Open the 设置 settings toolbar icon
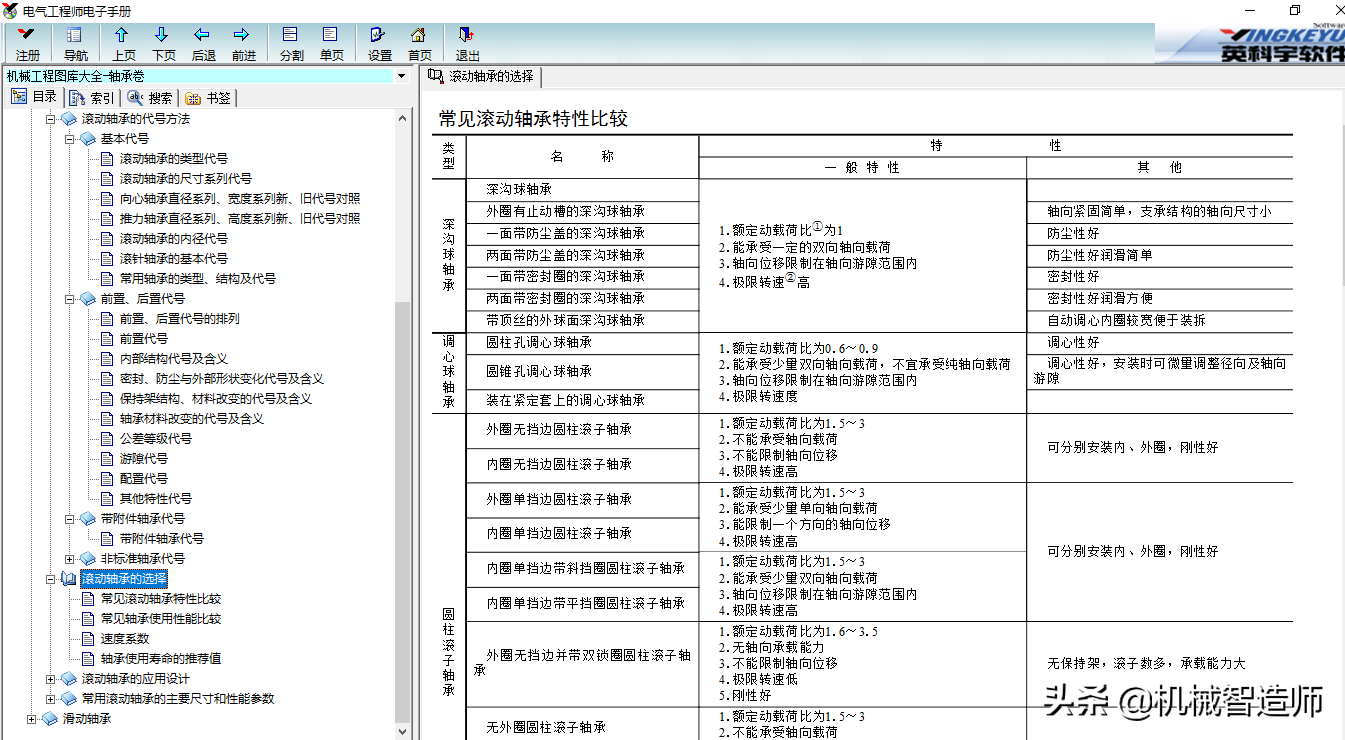 click(379, 35)
